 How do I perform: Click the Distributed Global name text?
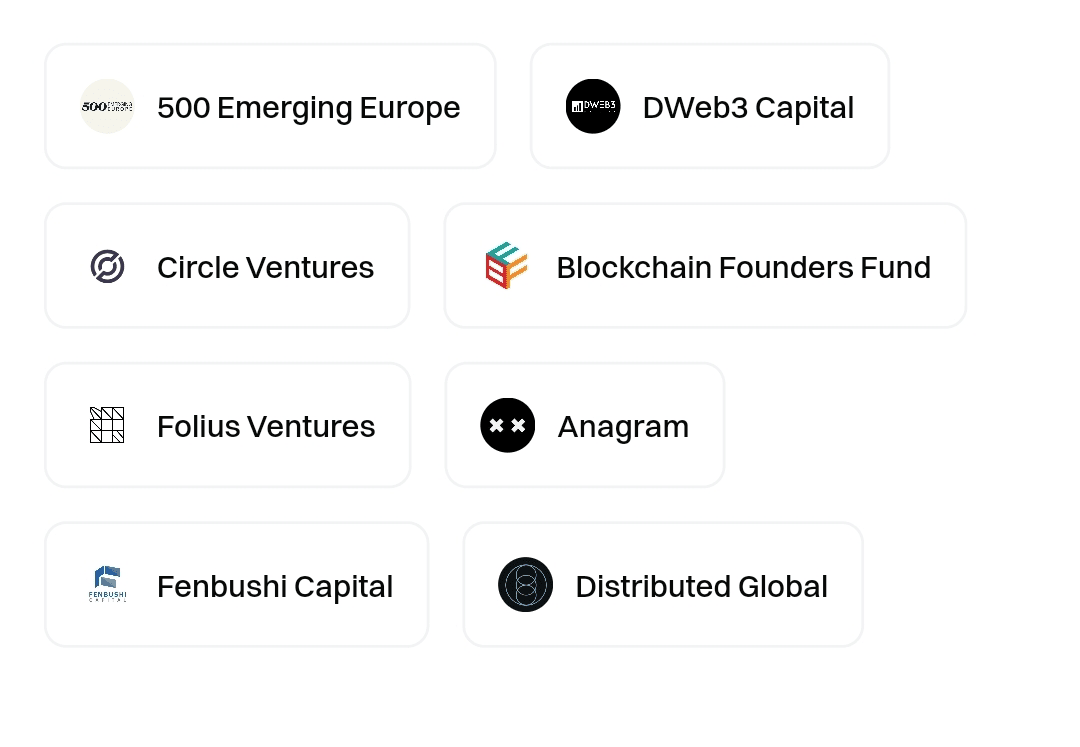tap(702, 587)
